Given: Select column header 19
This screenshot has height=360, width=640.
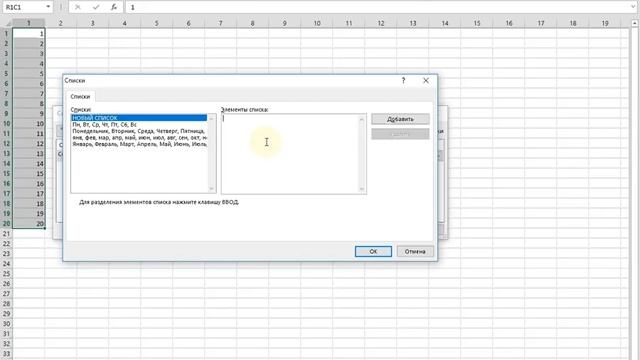Looking at the screenshot, I should click(605, 23).
